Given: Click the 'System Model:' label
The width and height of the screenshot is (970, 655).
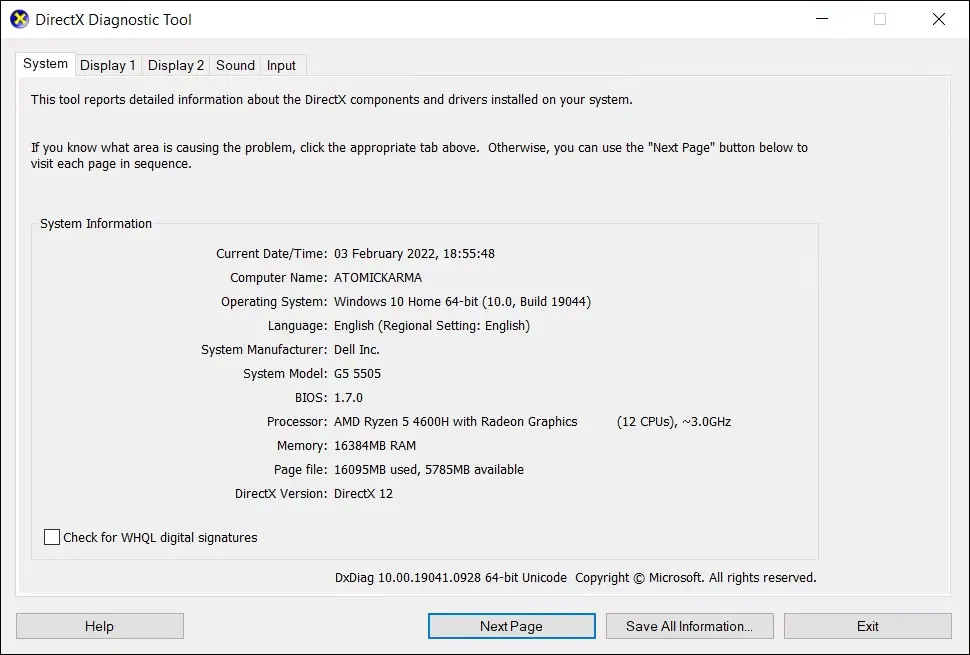Looking at the screenshot, I should (x=285, y=374).
